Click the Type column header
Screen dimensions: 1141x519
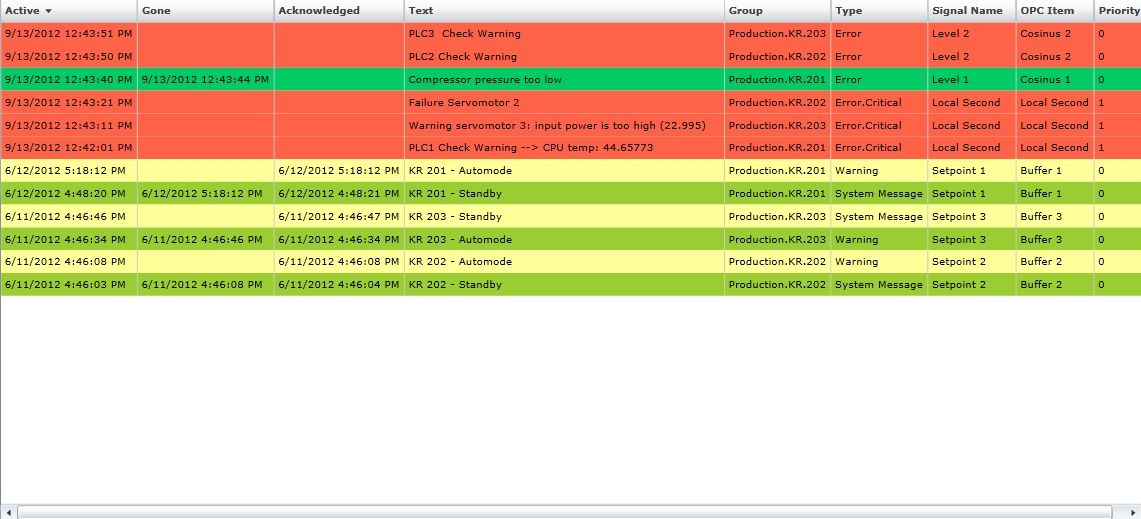point(848,11)
